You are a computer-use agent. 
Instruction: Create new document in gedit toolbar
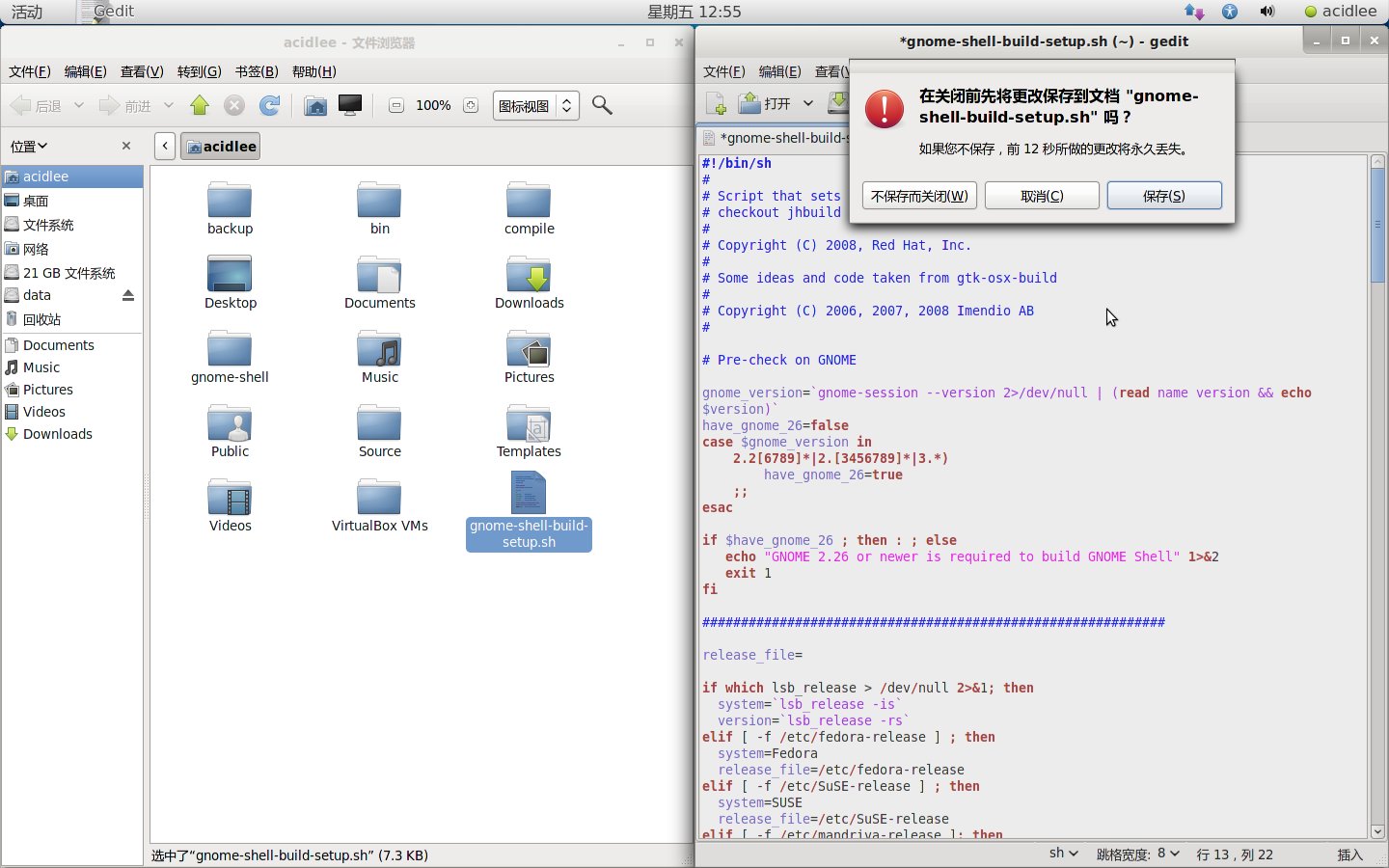(716, 103)
